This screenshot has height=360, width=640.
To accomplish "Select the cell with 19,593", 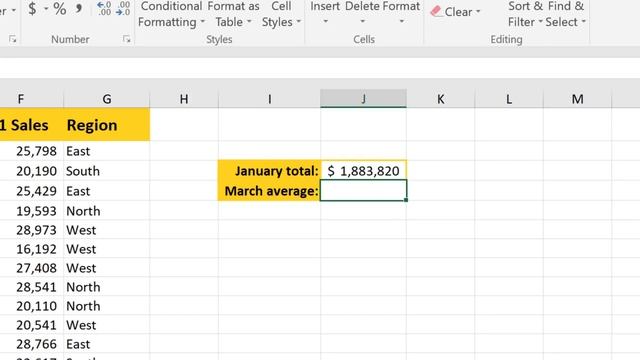I will [x=32, y=211].
